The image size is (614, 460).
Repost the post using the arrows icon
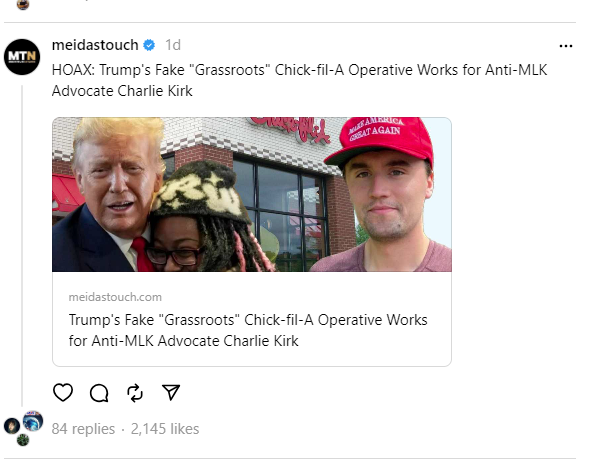point(135,393)
